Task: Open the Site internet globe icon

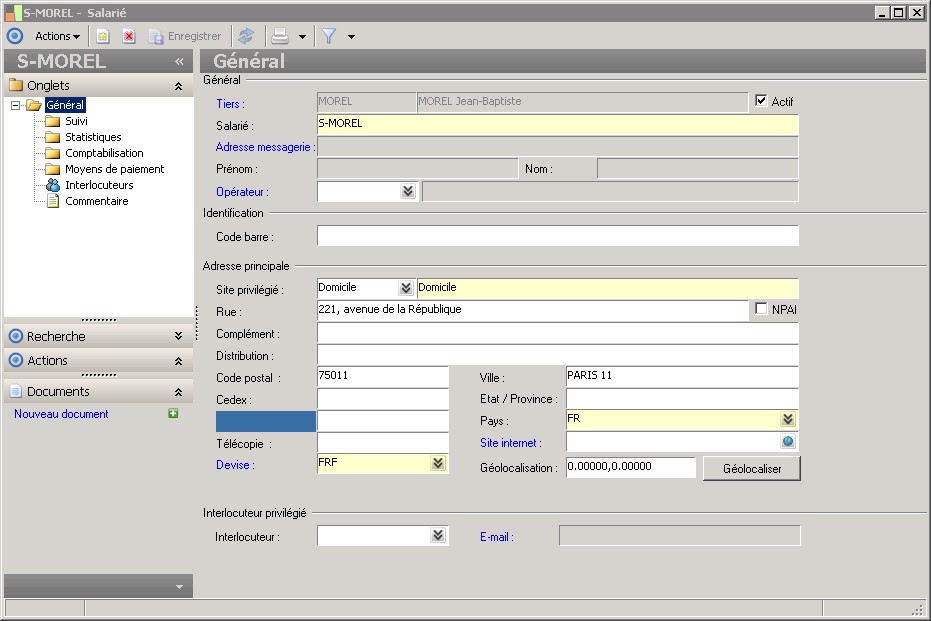Action: (788, 442)
